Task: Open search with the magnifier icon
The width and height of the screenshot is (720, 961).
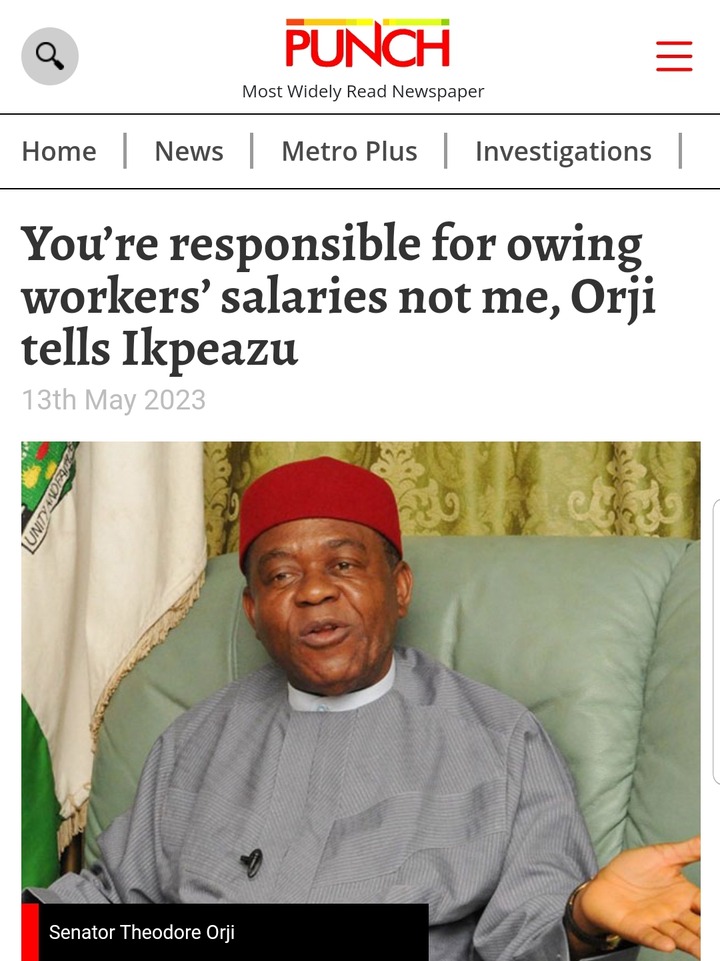Action: [50, 56]
